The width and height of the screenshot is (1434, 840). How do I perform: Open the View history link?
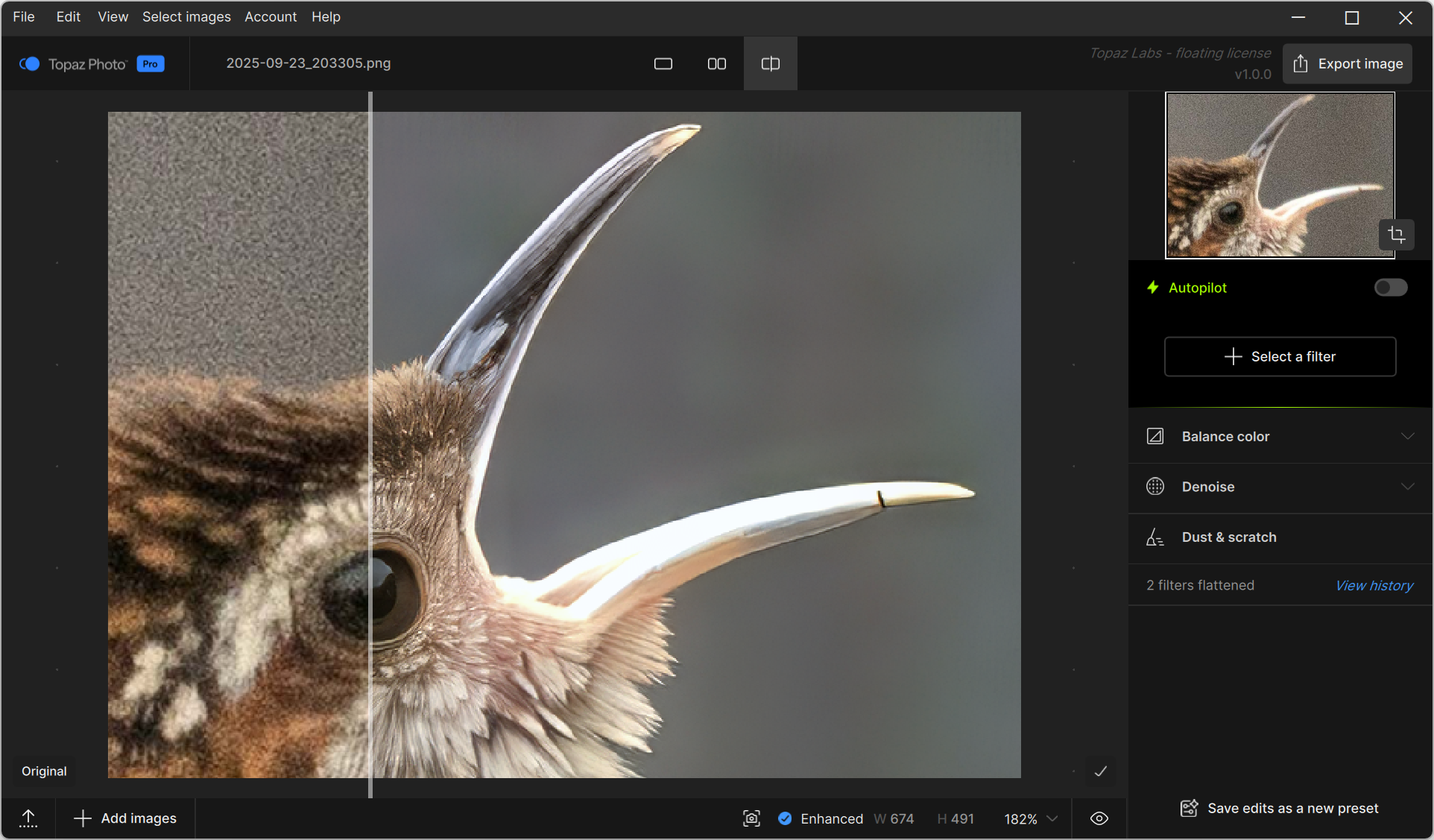point(1374,586)
